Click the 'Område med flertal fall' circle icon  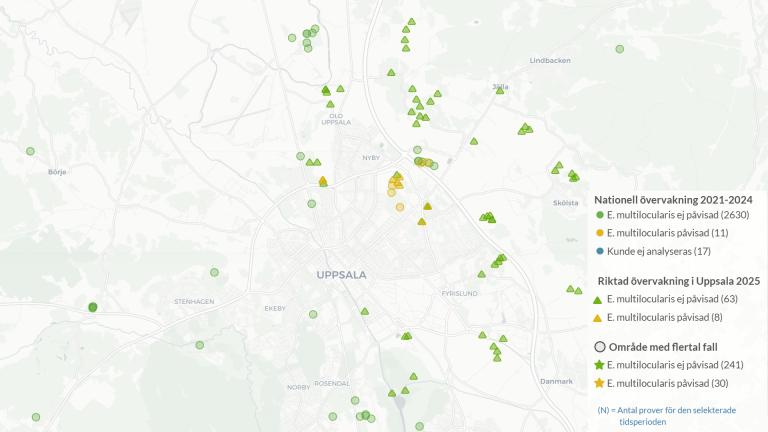(x=600, y=345)
